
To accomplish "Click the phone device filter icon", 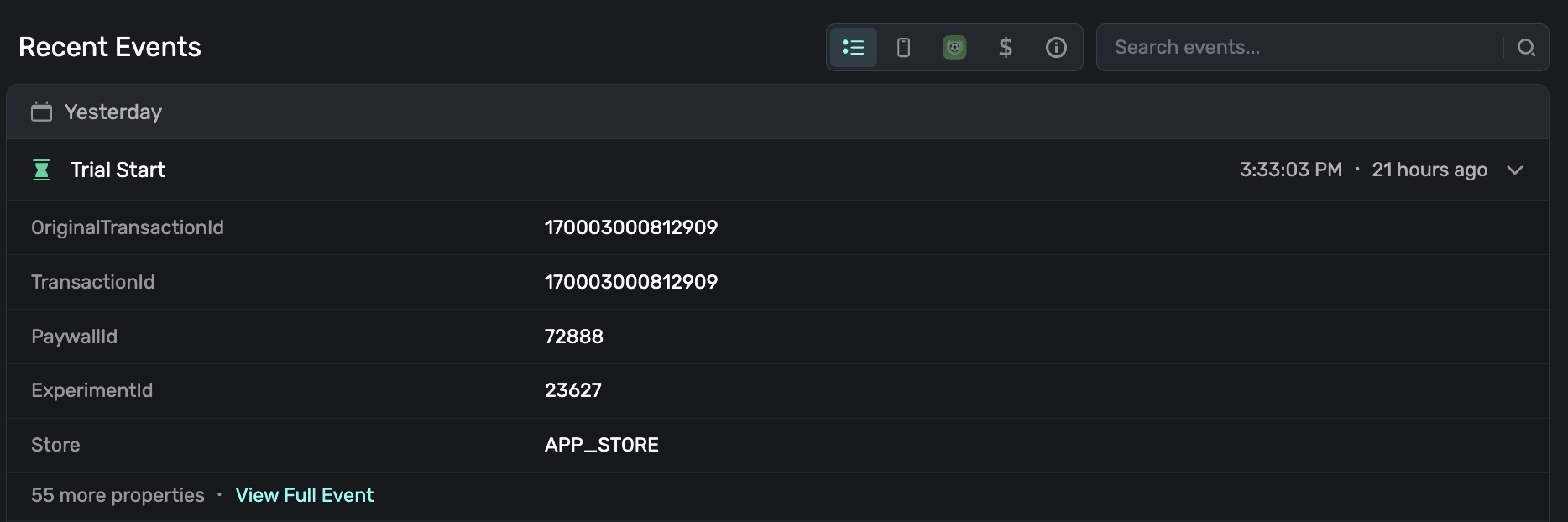I will [903, 48].
